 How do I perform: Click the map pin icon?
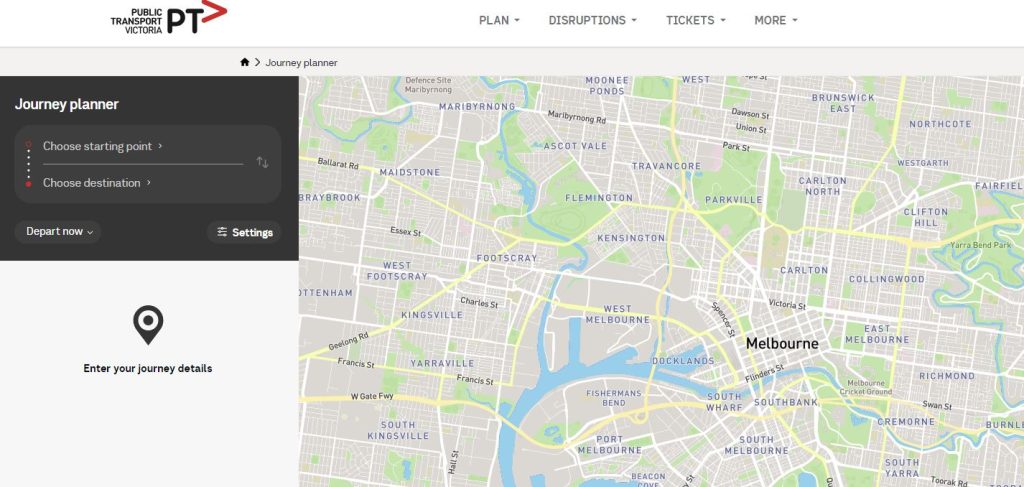click(x=148, y=325)
